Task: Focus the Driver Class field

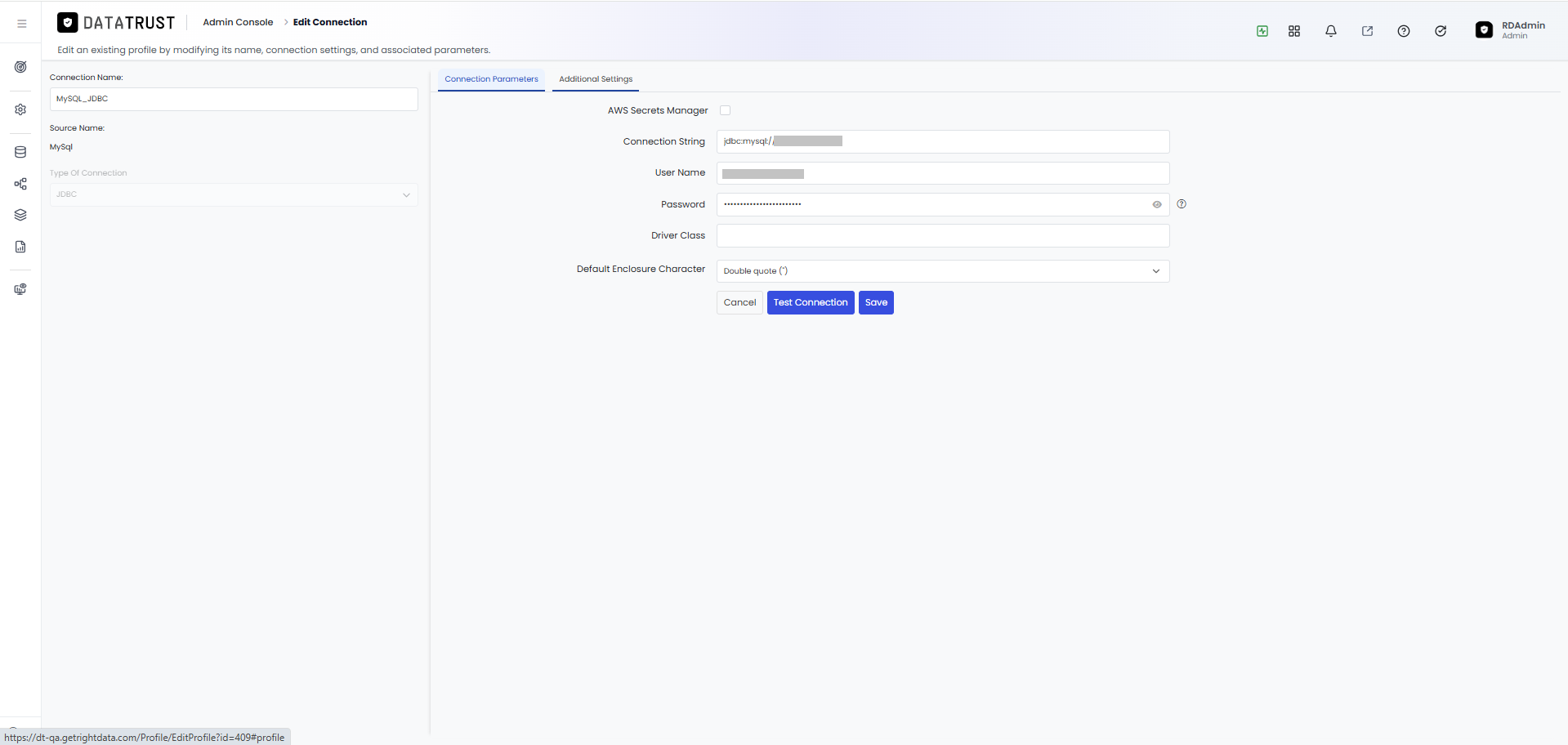Action: click(943, 236)
